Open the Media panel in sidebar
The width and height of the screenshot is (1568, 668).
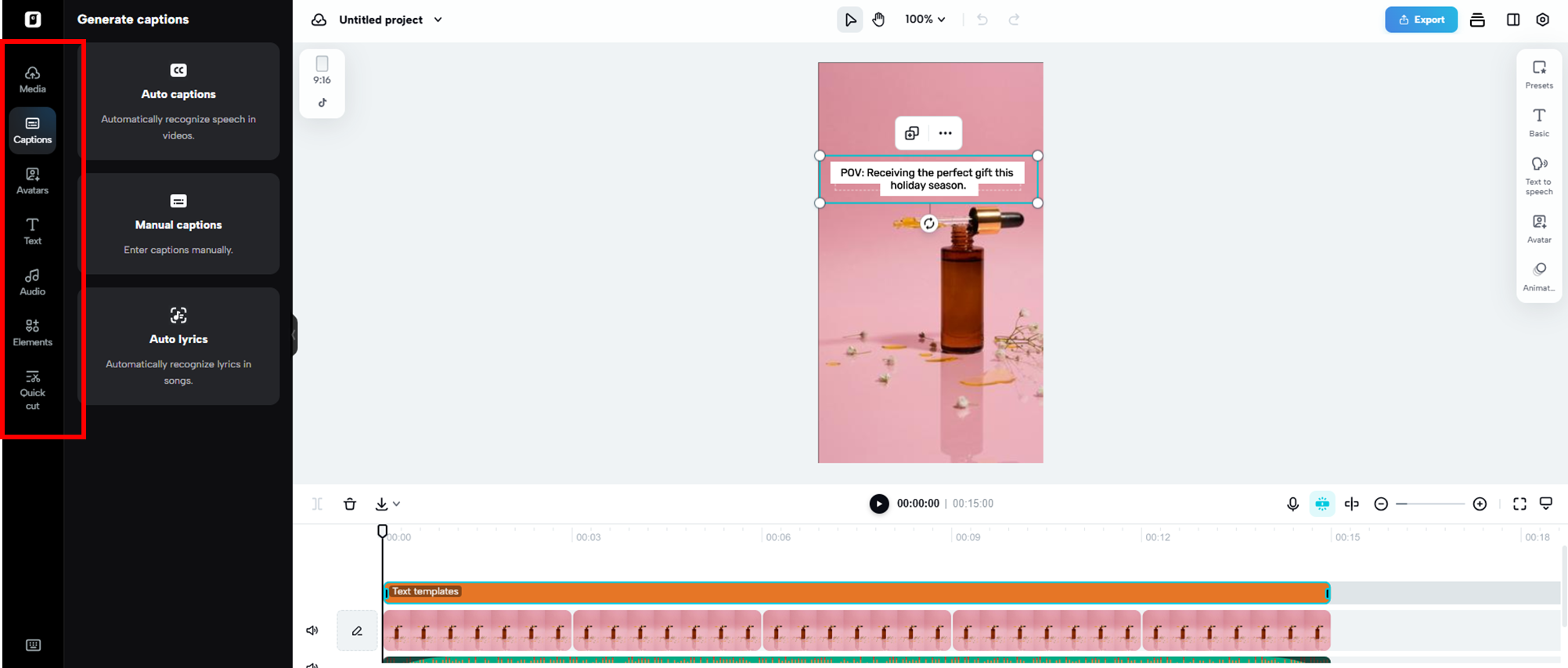pyautogui.click(x=32, y=79)
